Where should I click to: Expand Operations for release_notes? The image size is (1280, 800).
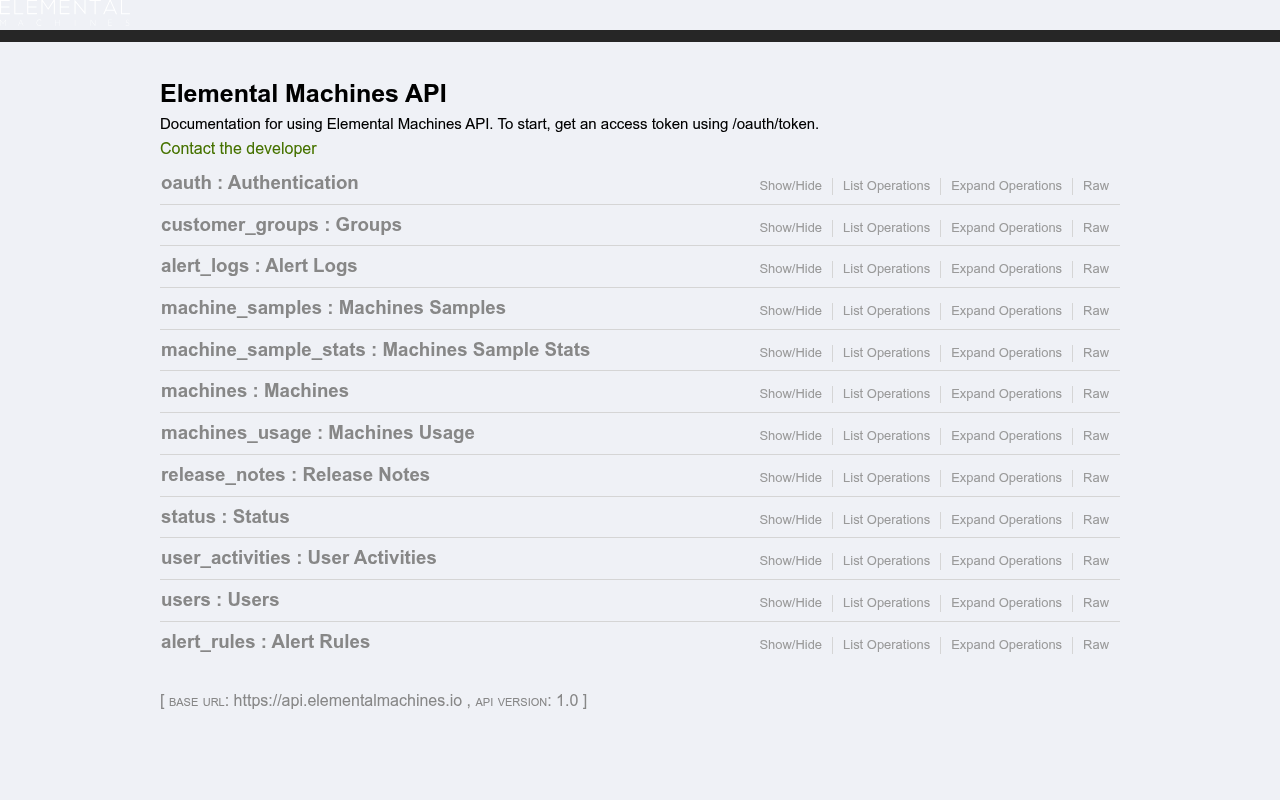point(1006,478)
